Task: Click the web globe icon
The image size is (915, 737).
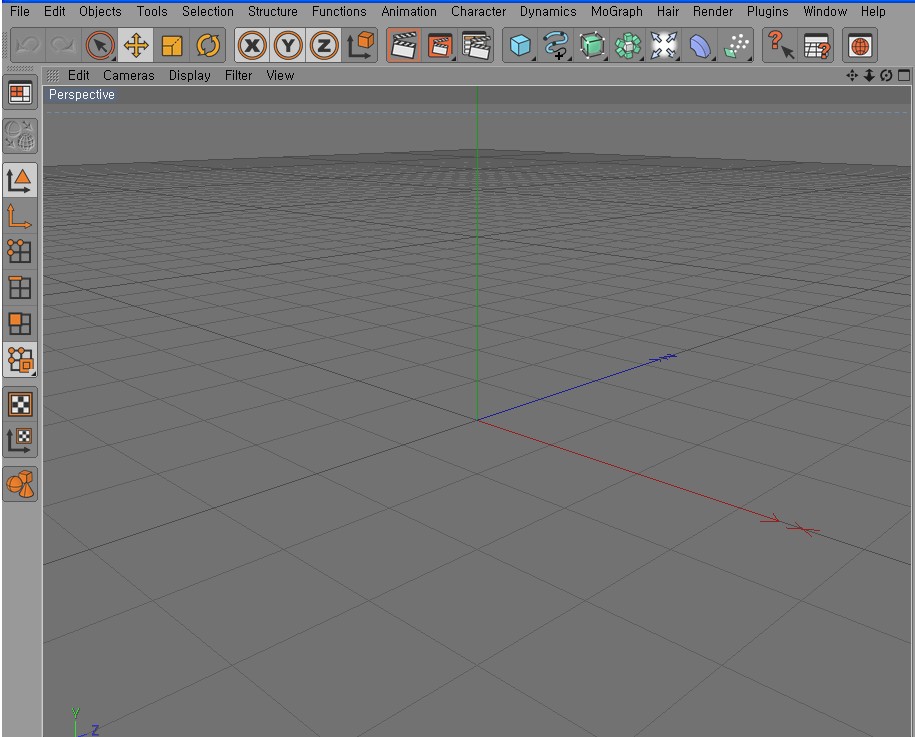Action: [x=860, y=45]
